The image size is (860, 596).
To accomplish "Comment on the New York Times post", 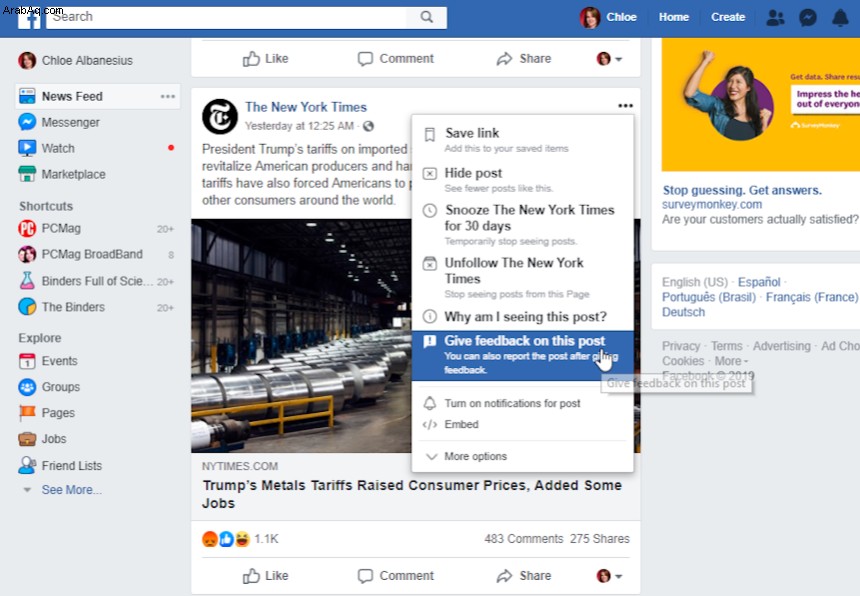I will 395,576.
